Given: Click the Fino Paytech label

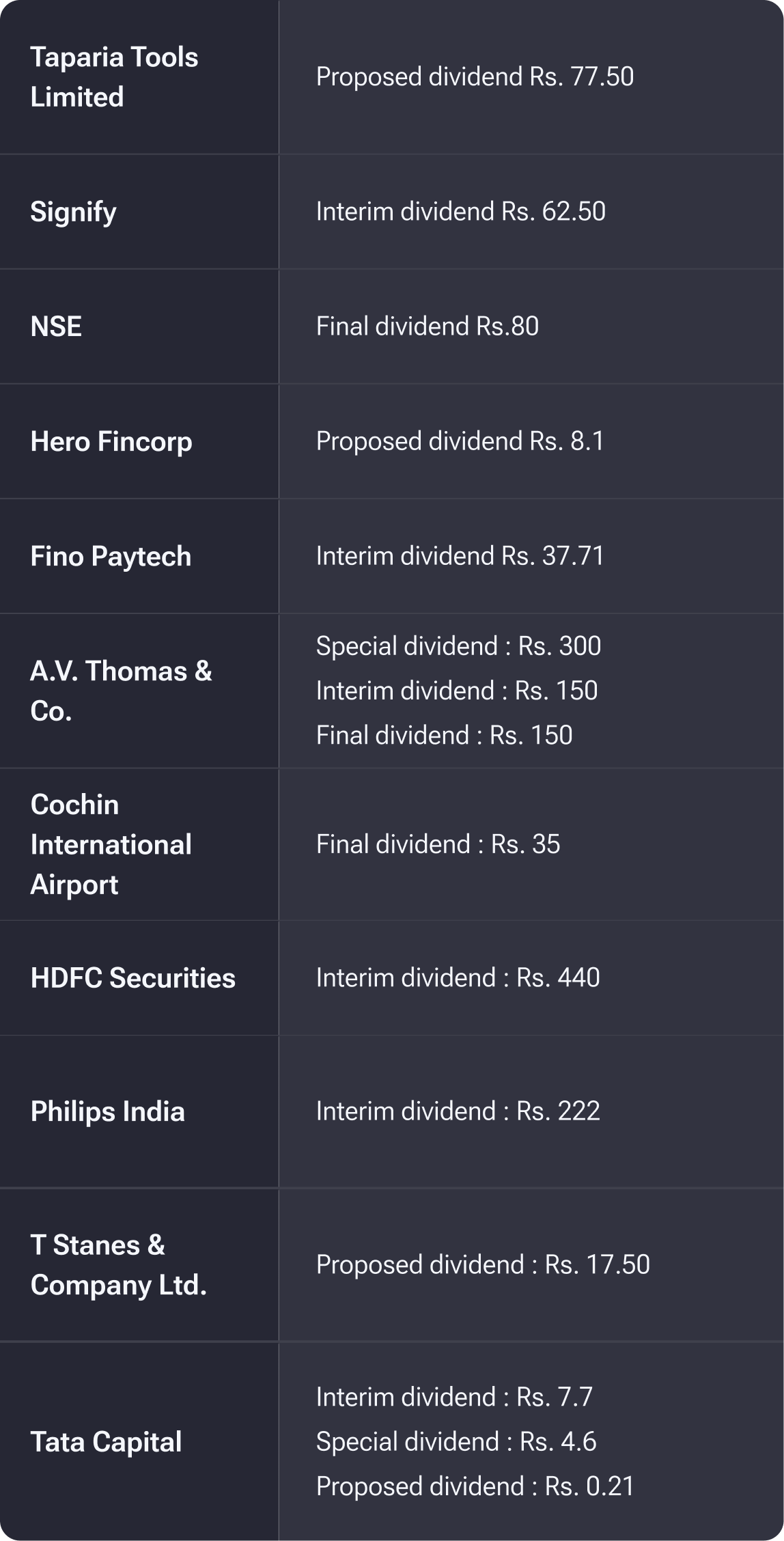Looking at the screenshot, I should pos(111,556).
